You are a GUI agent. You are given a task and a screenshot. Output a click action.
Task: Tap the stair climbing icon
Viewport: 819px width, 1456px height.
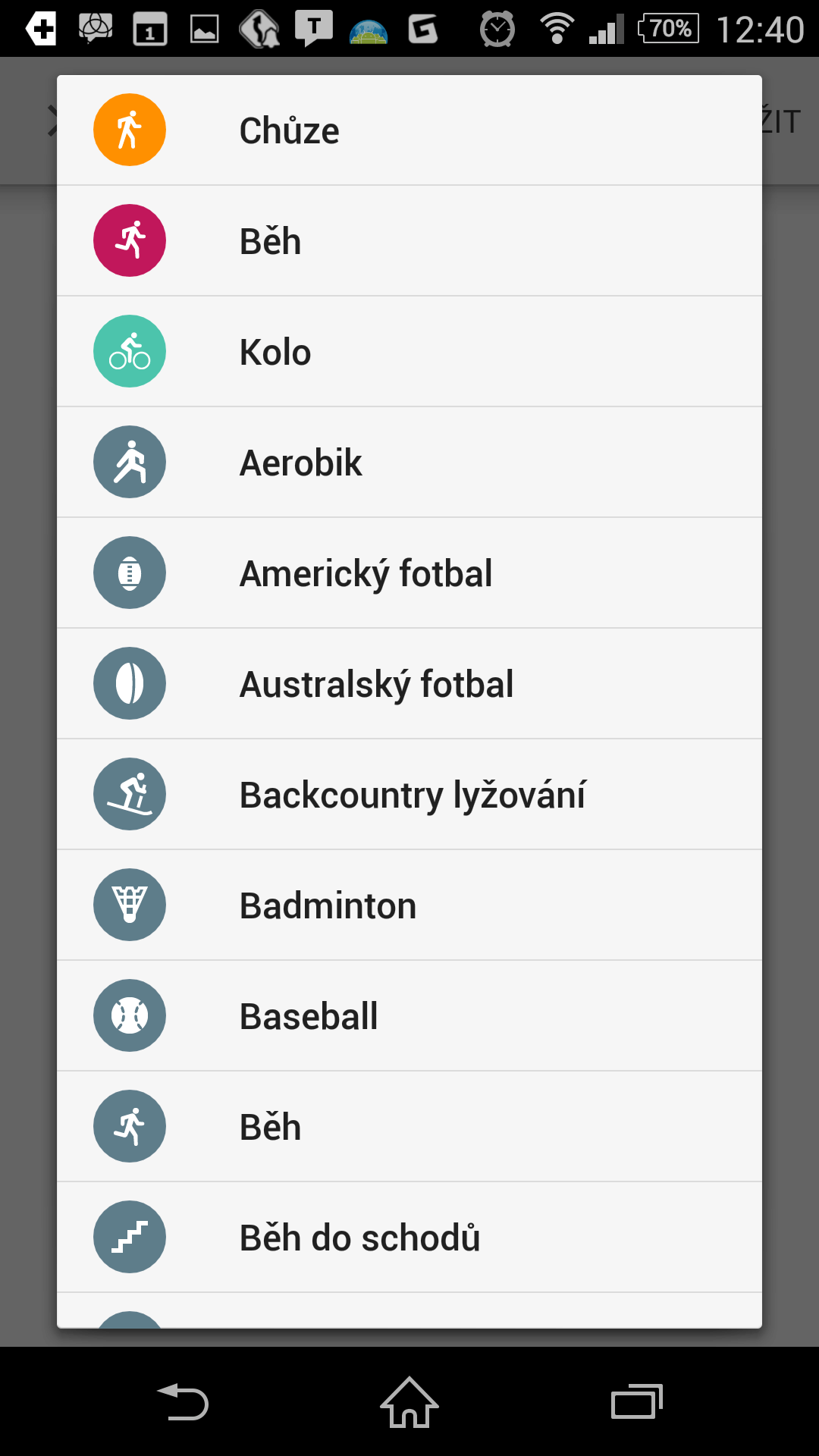point(130,1237)
